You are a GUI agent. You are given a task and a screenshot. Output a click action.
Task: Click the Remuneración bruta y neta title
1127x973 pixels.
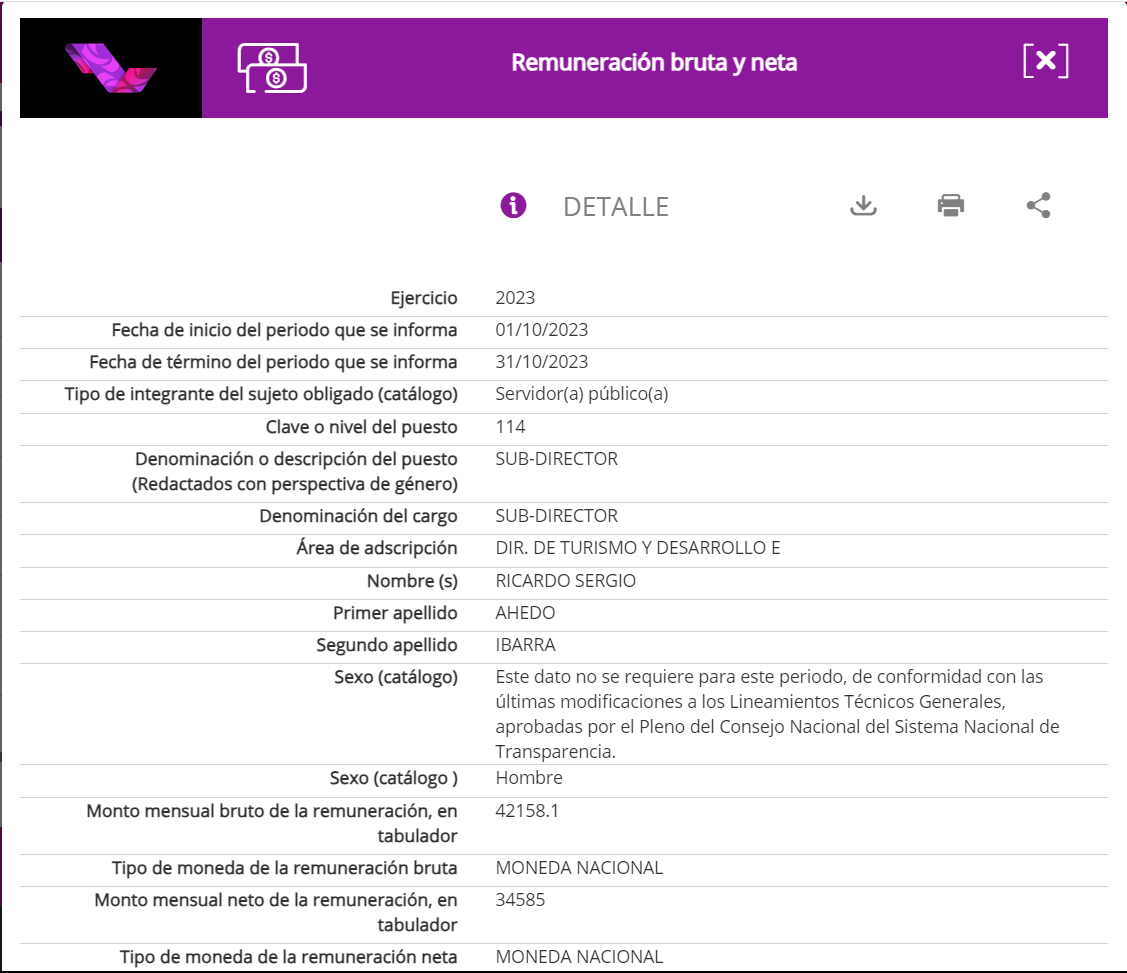(654, 63)
